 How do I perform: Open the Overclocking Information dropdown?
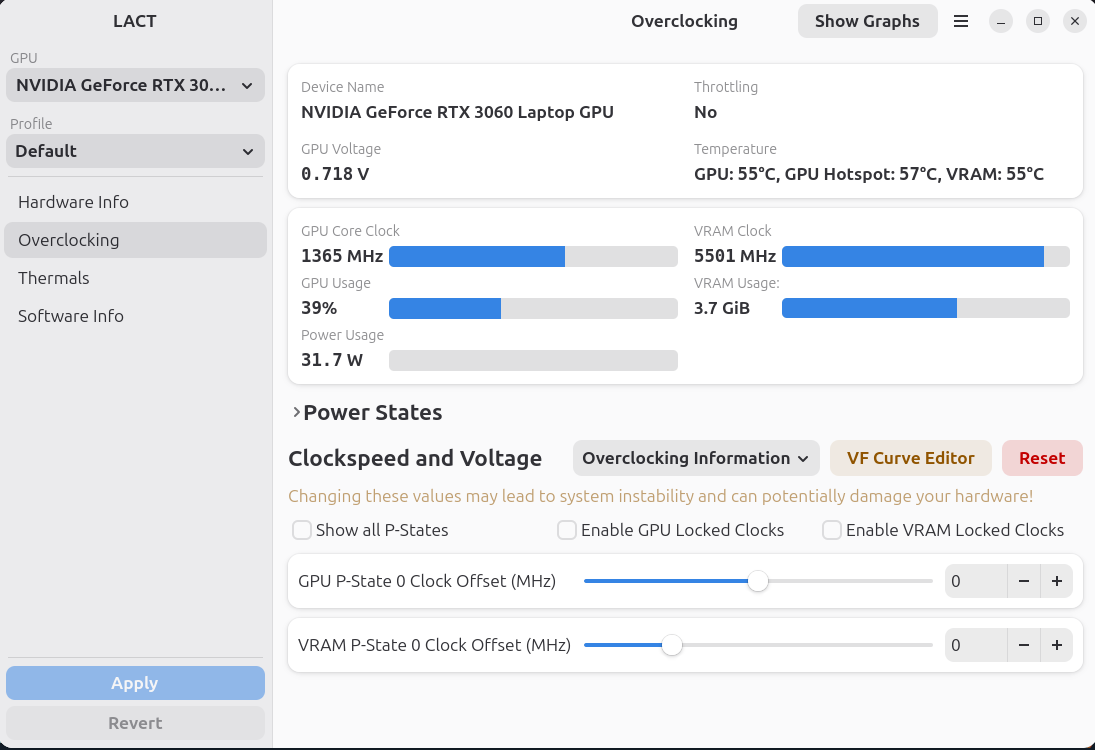(x=696, y=458)
